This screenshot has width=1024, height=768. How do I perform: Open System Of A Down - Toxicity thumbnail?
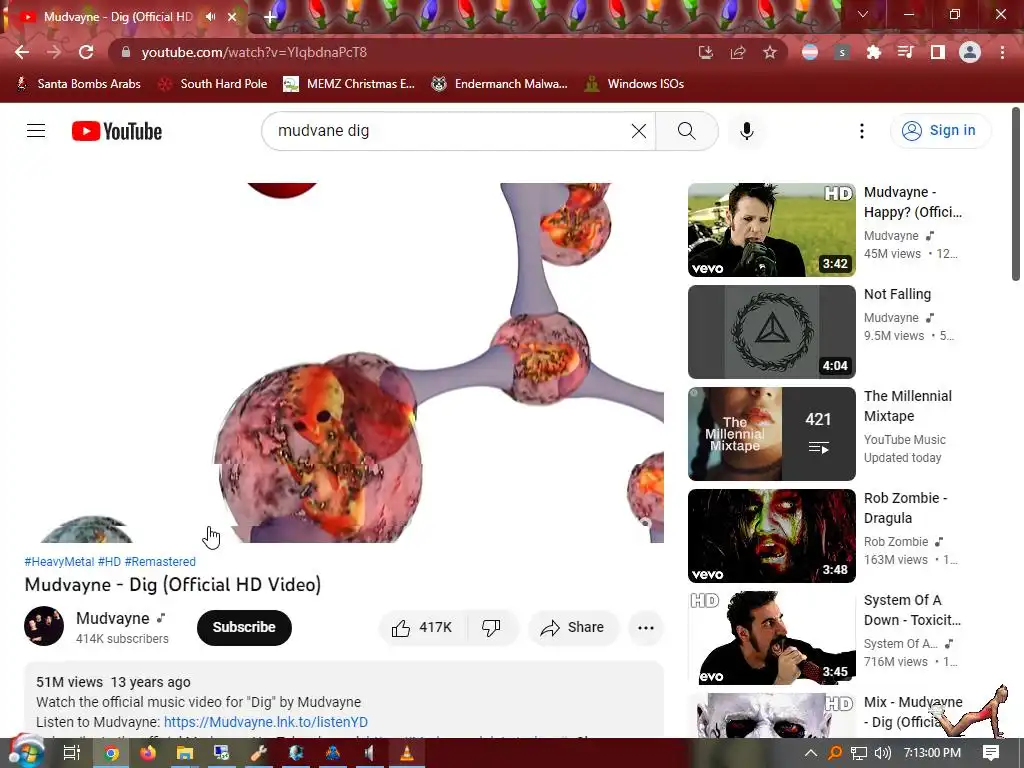tap(771, 638)
